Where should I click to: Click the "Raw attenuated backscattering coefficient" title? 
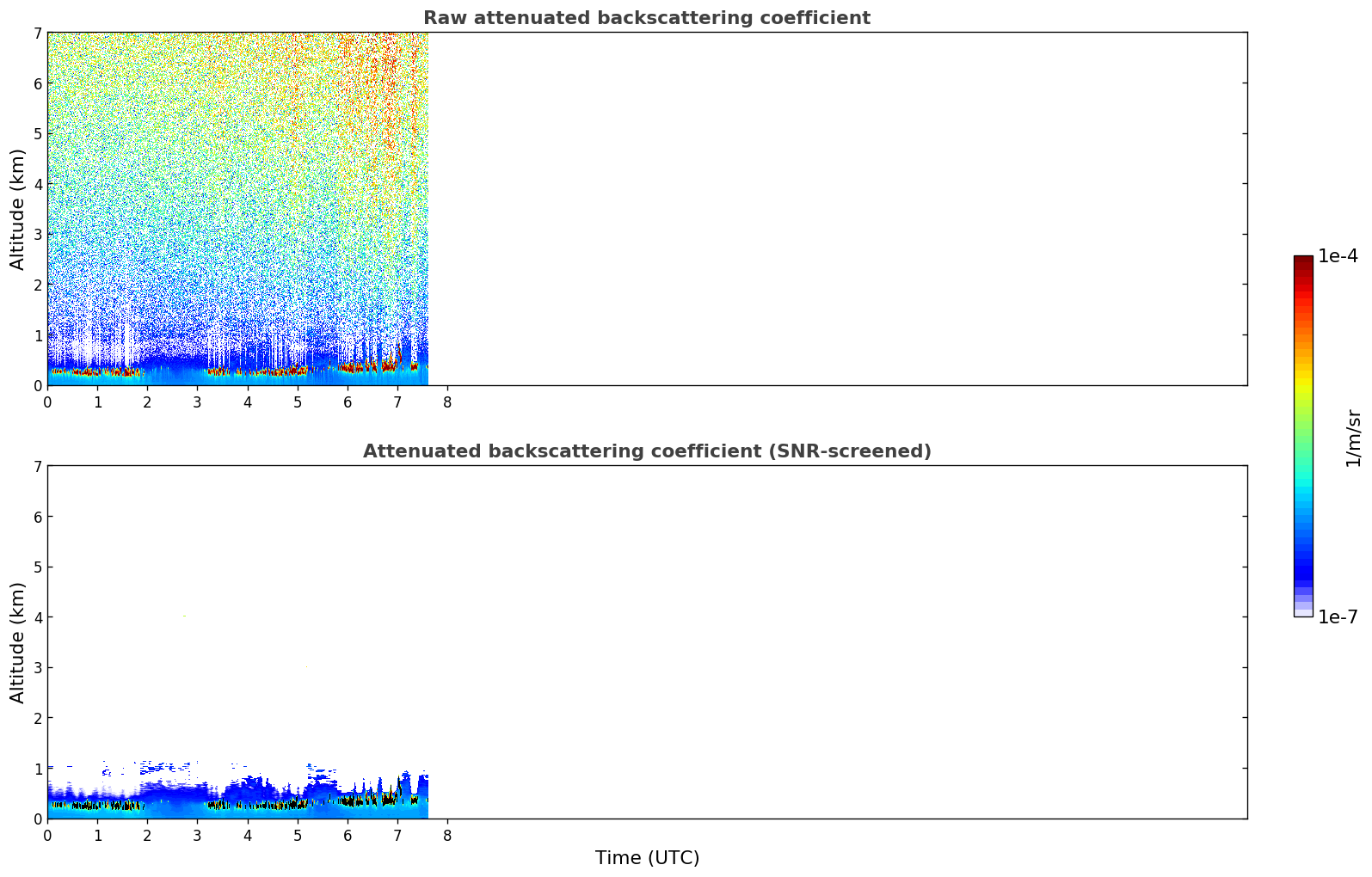646,18
